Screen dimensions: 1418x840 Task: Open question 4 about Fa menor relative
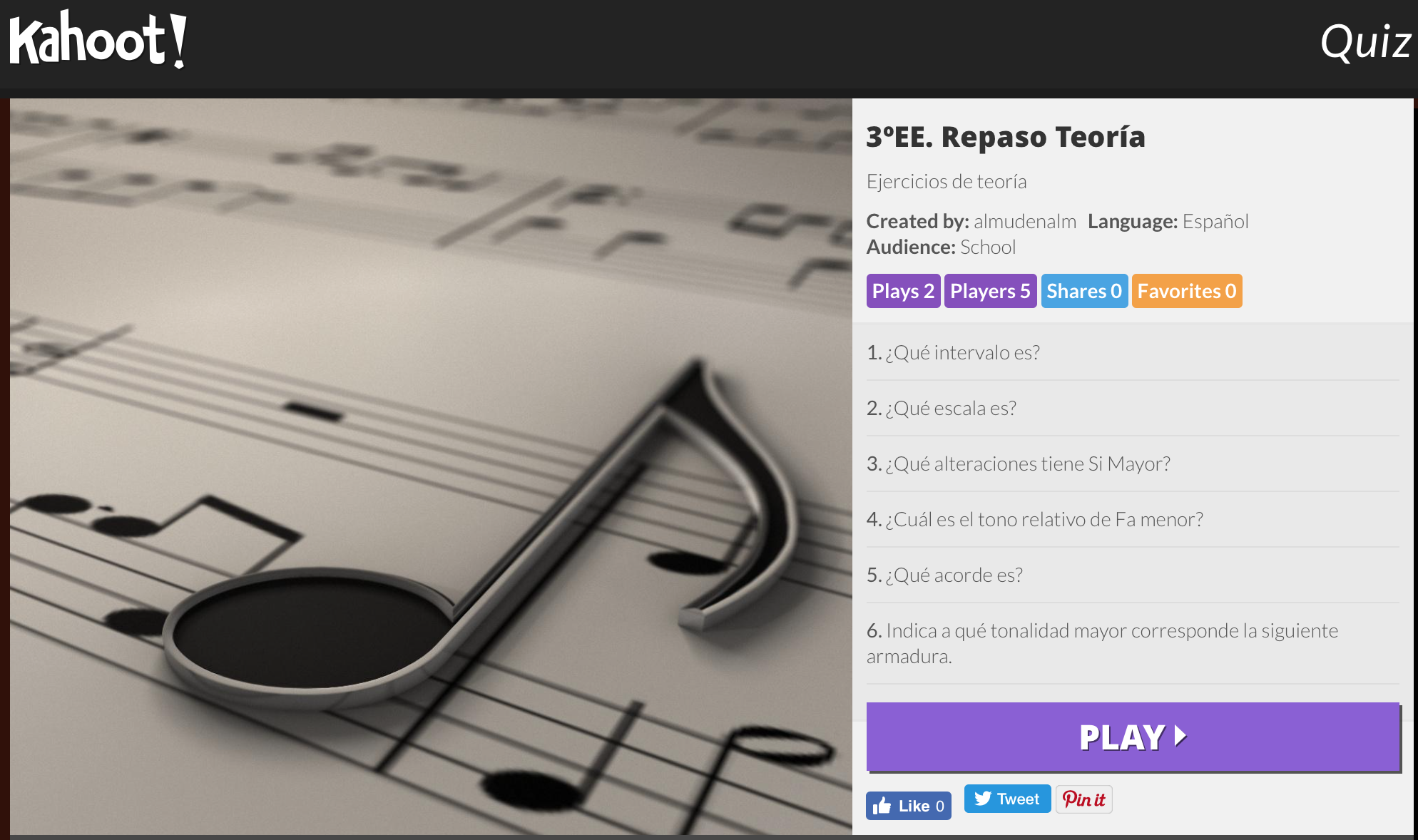coord(1133,519)
